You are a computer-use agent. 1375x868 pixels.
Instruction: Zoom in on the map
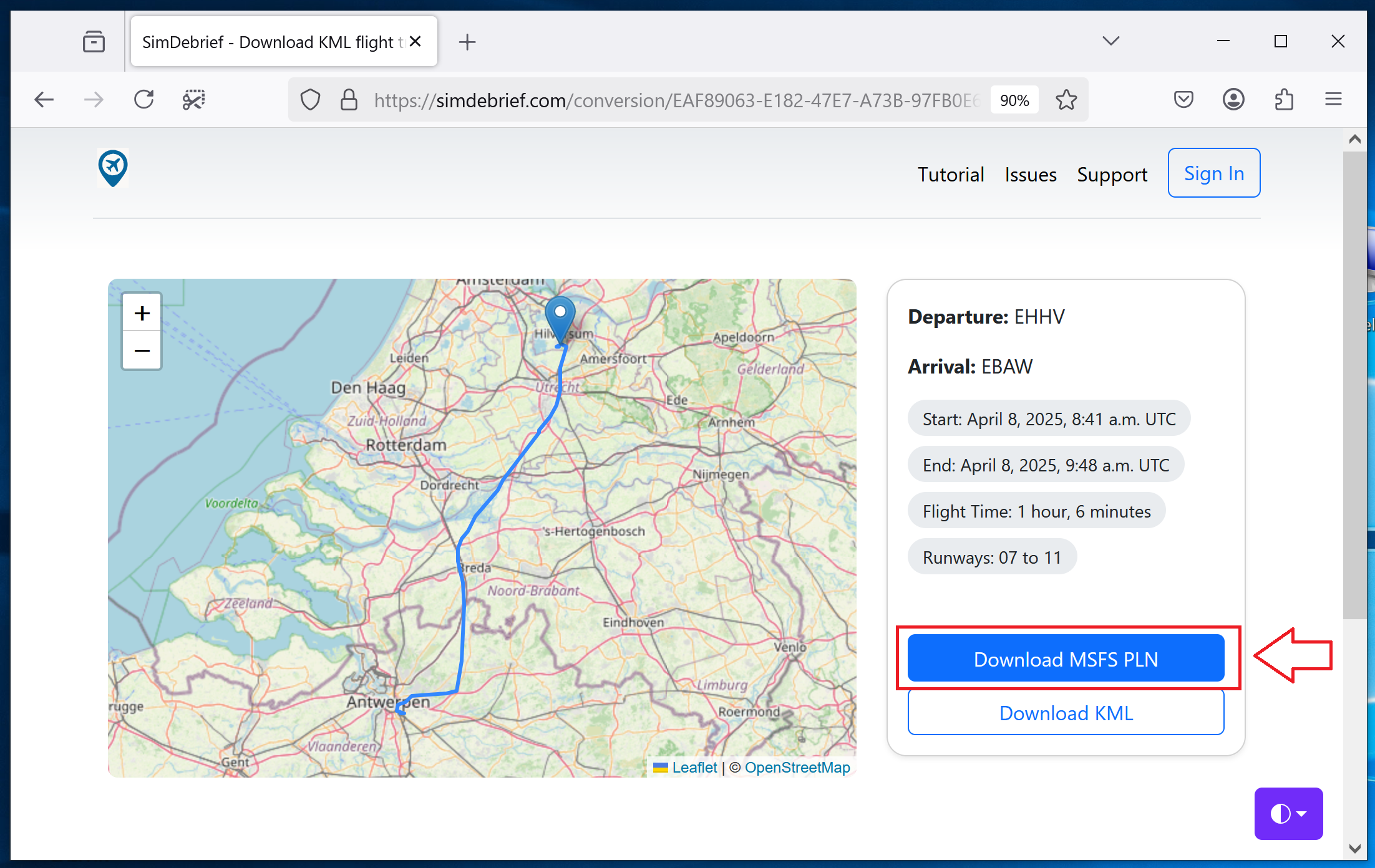point(142,313)
